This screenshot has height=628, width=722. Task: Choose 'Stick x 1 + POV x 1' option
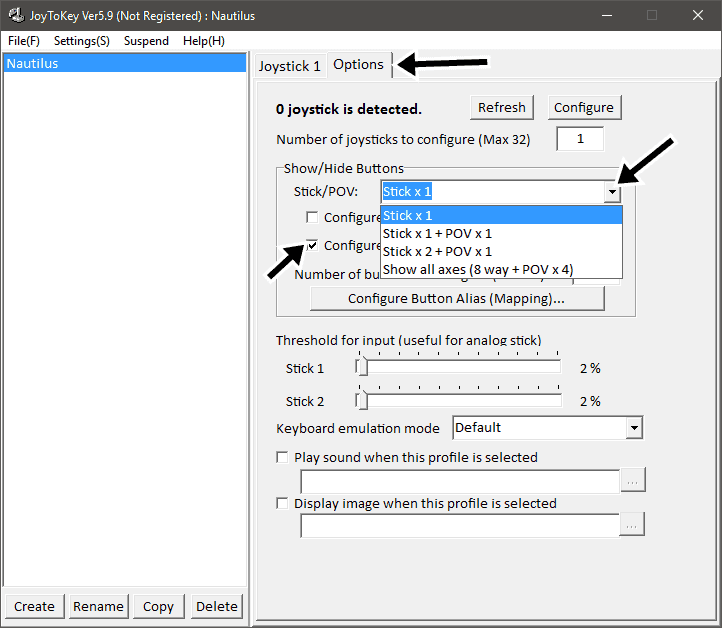(501, 233)
